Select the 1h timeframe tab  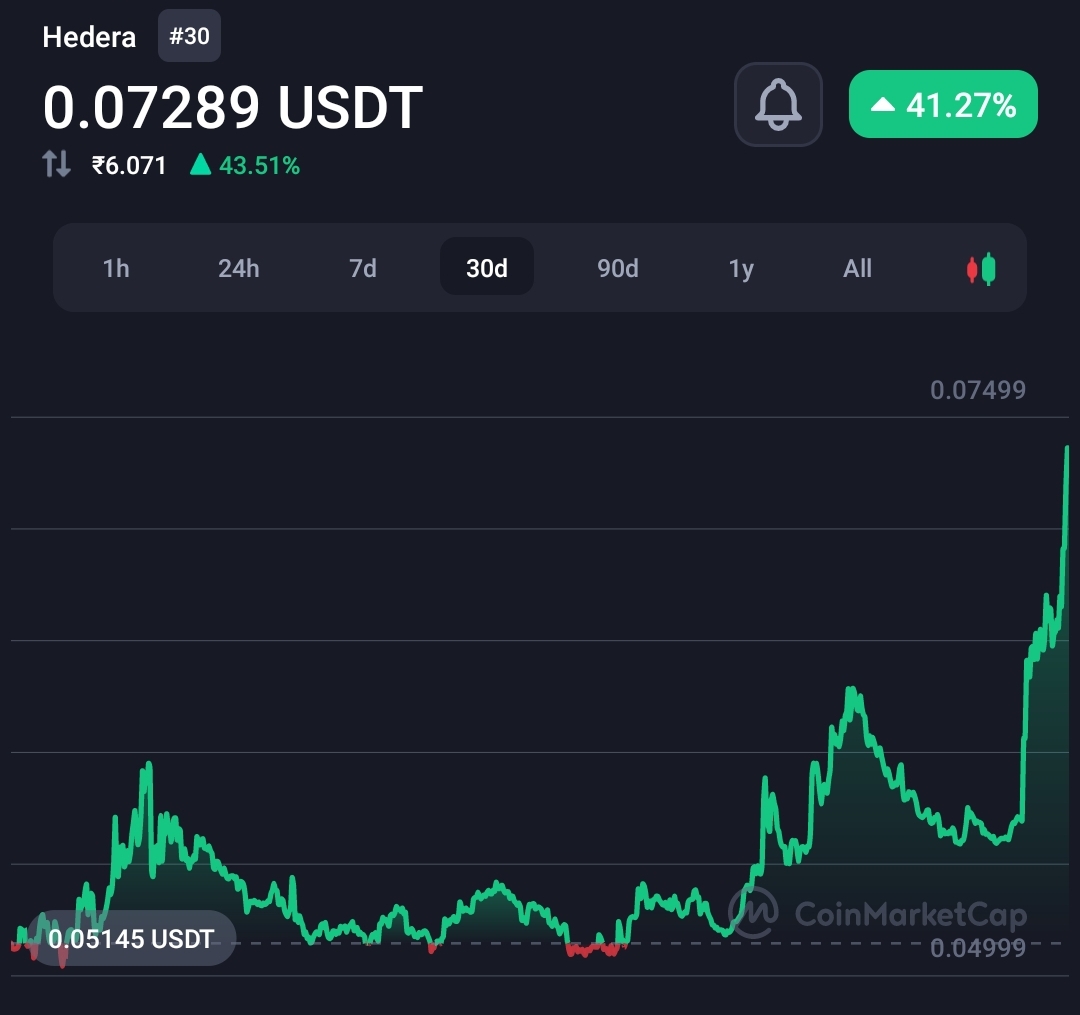[116, 268]
